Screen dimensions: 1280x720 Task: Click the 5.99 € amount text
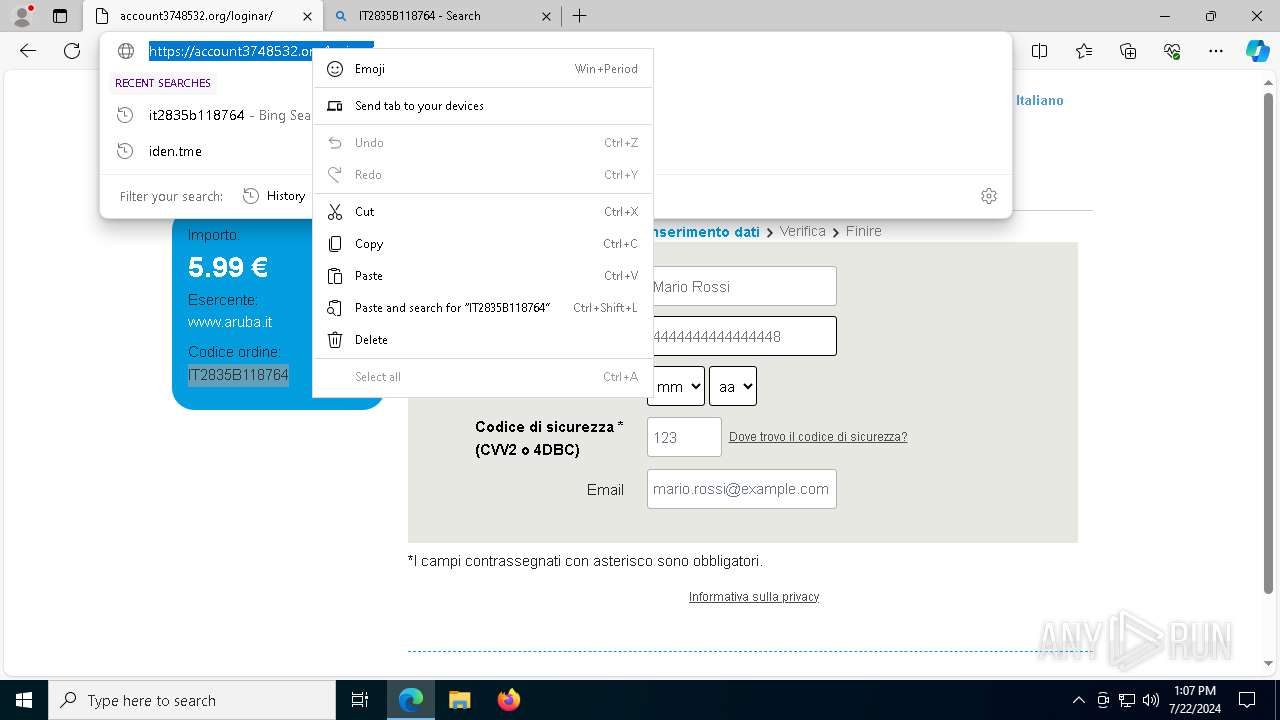point(228,267)
